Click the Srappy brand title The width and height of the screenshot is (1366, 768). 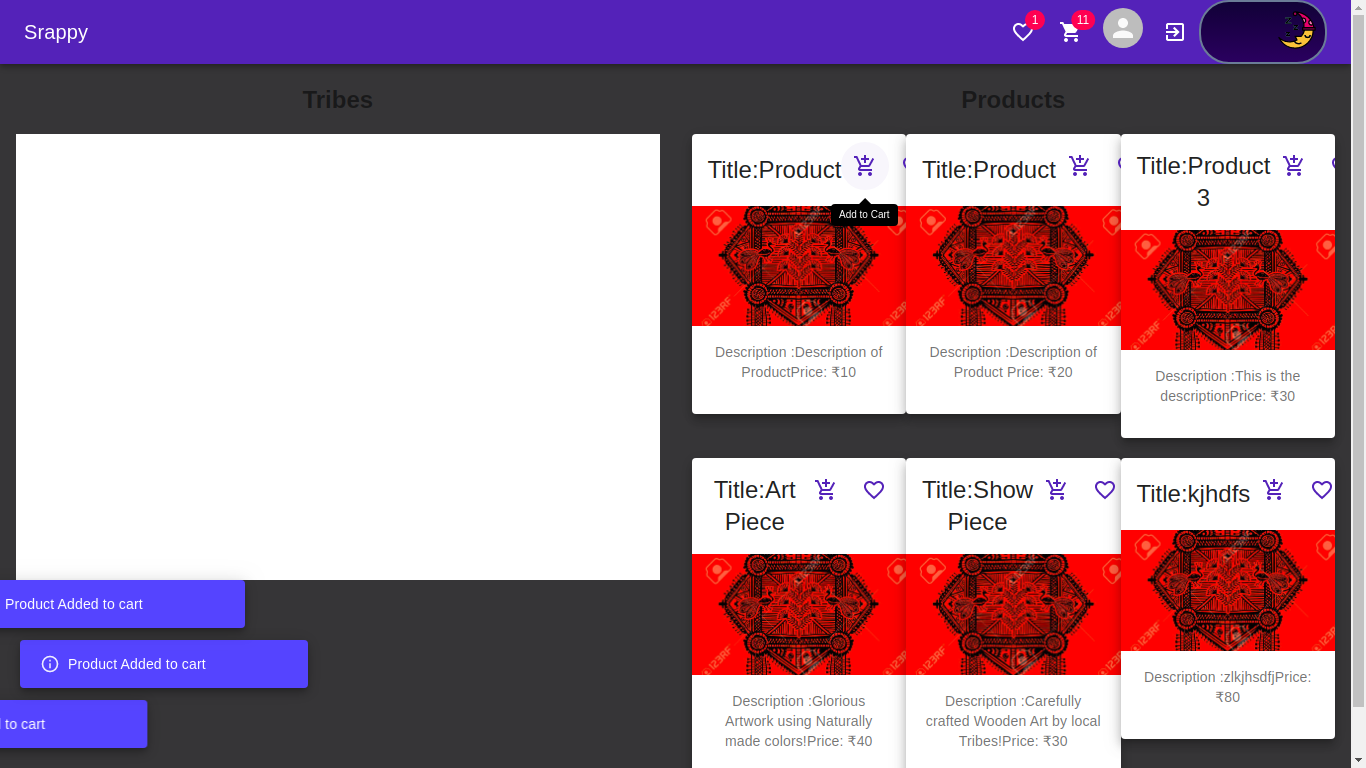point(56,32)
